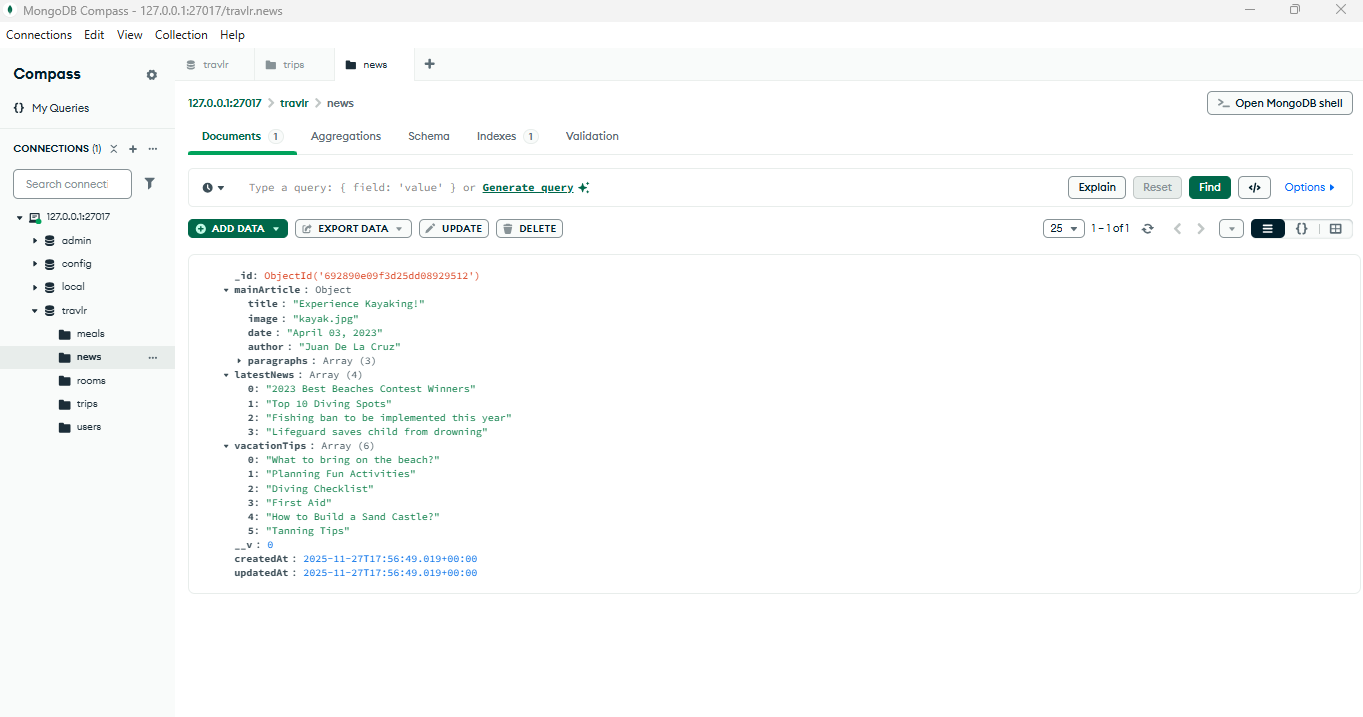The width and height of the screenshot is (1363, 717).
Task: Switch to list view of documents
Action: 1268,229
